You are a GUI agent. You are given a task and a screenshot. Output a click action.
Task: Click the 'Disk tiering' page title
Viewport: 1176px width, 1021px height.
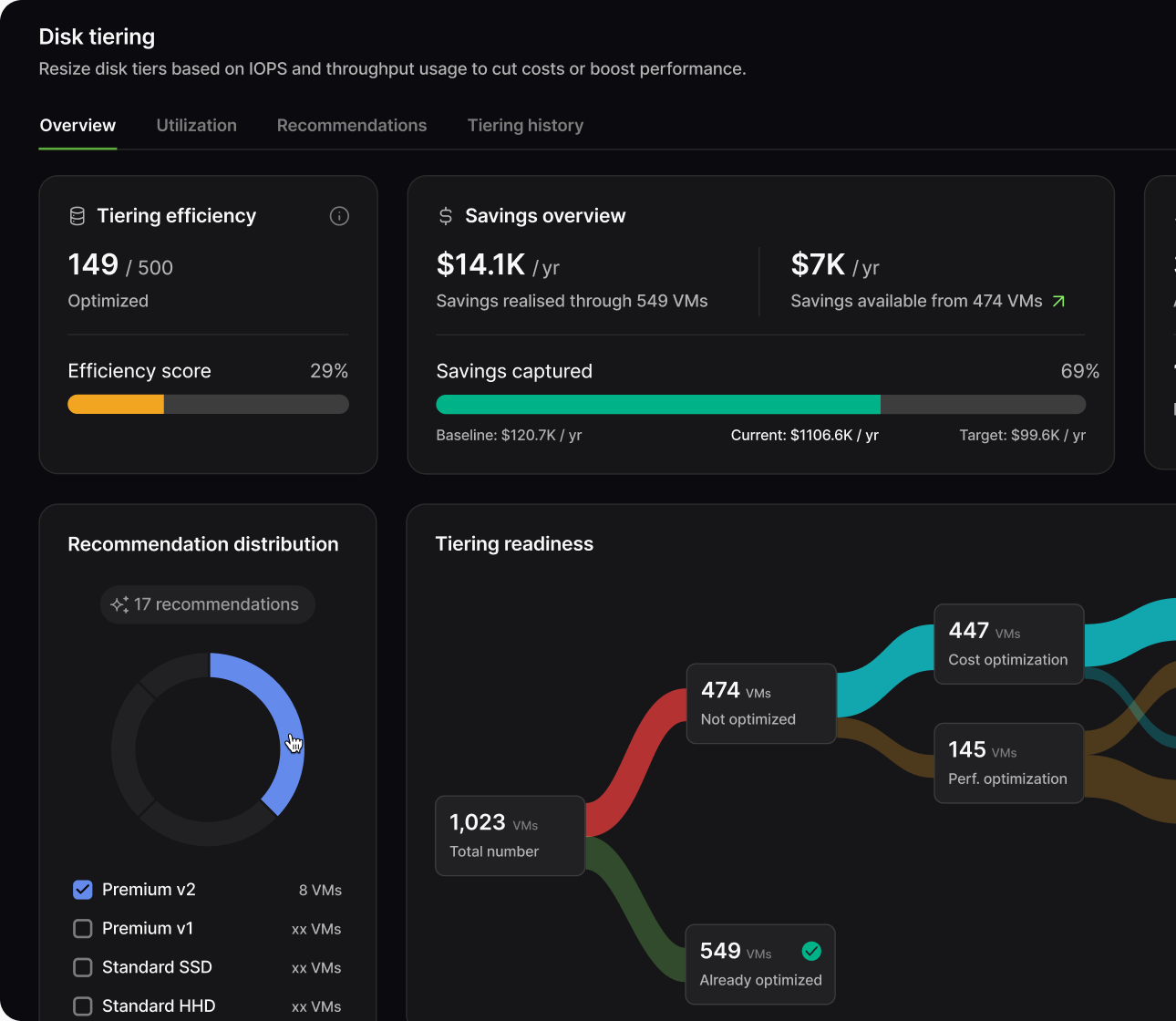pos(97,37)
